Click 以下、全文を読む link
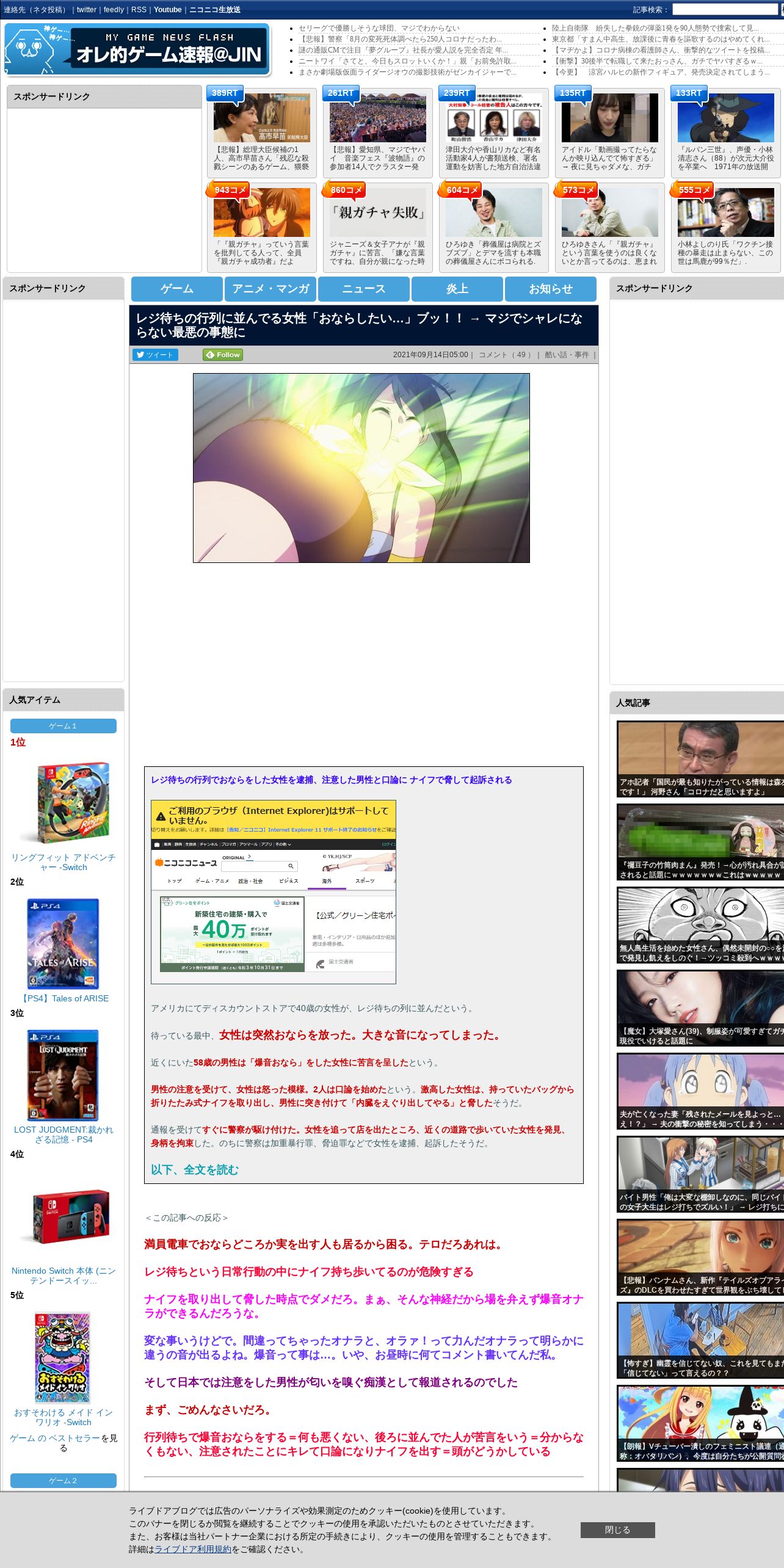Image resolution: width=784 pixels, height=1568 pixels. pyautogui.click(x=195, y=1170)
